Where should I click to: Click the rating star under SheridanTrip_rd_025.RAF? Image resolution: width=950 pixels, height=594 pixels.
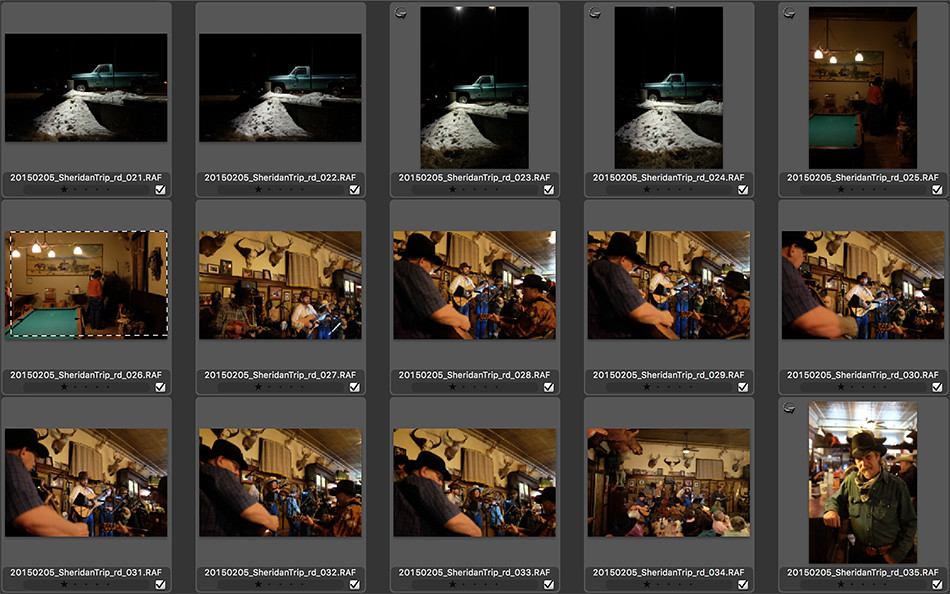[x=841, y=190]
